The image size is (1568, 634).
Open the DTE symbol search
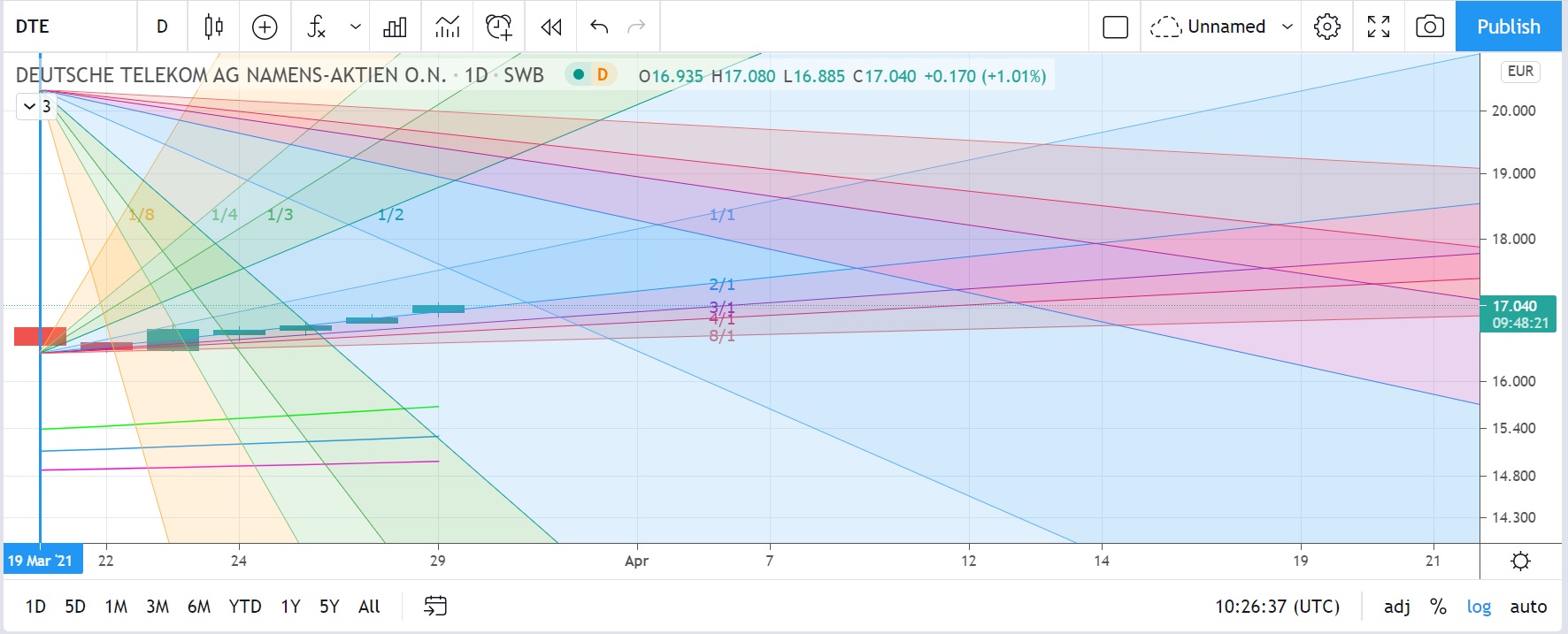pos(33,27)
